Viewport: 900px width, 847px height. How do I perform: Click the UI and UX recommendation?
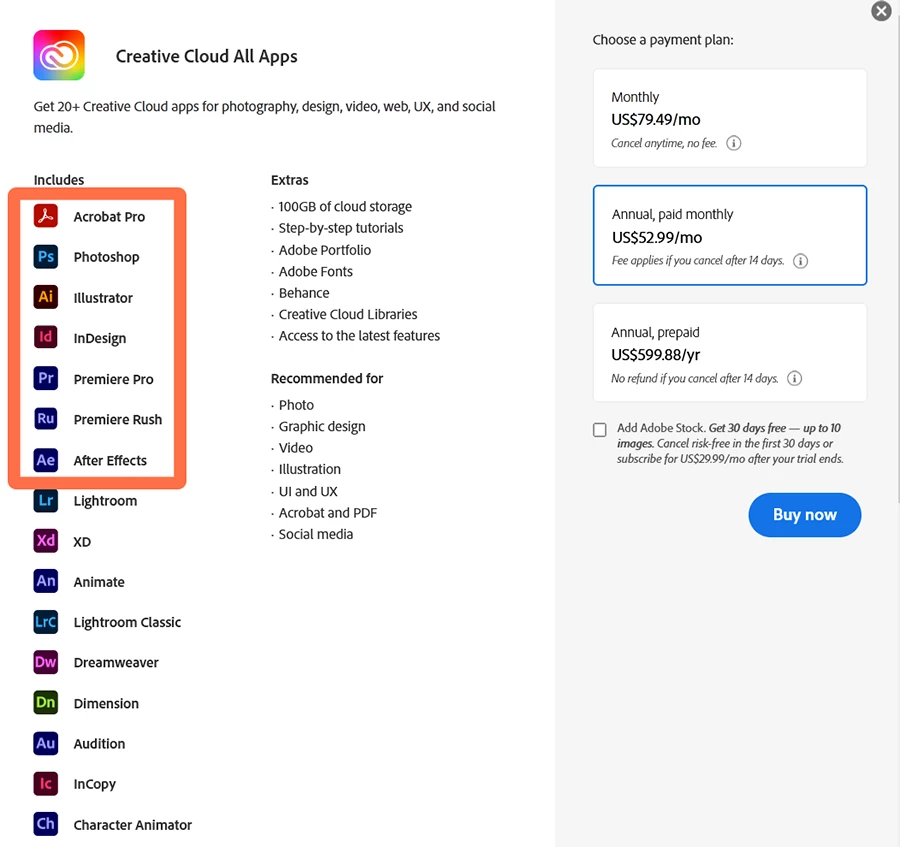click(x=308, y=492)
